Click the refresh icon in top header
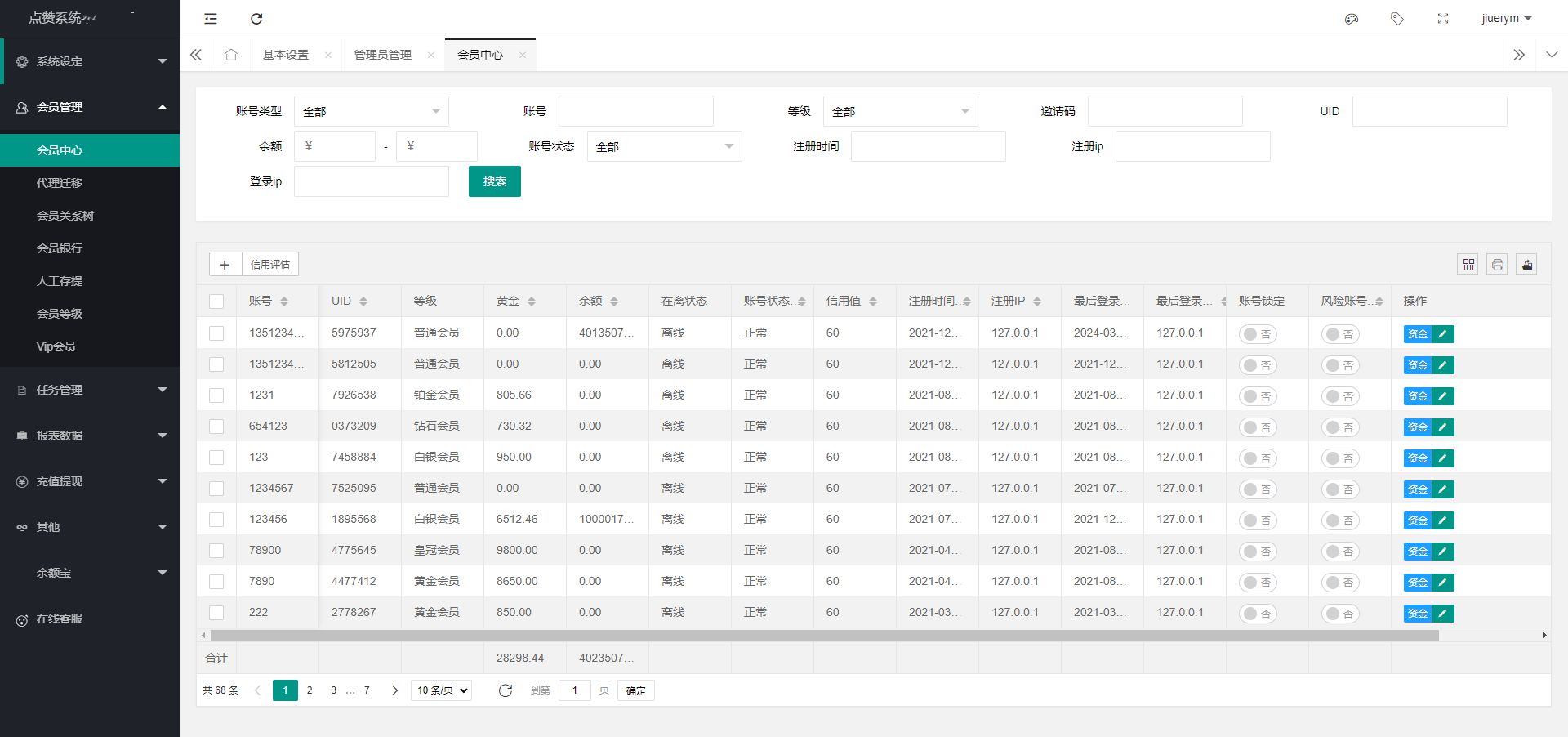This screenshot has height=737, width=1568. click(x=256, y=19)
